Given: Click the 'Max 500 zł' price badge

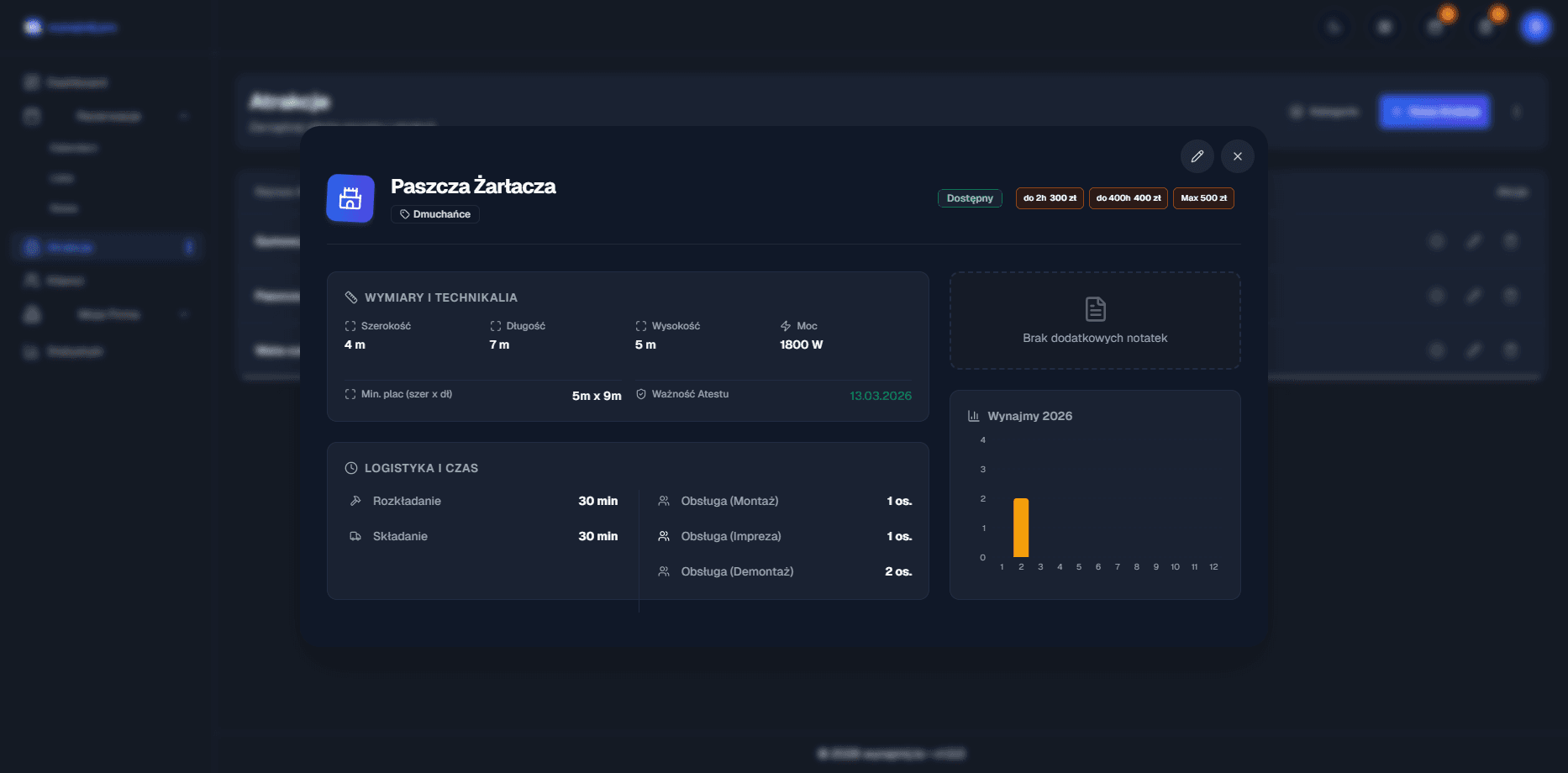Looking at the screenshot, I should 1203,198.
